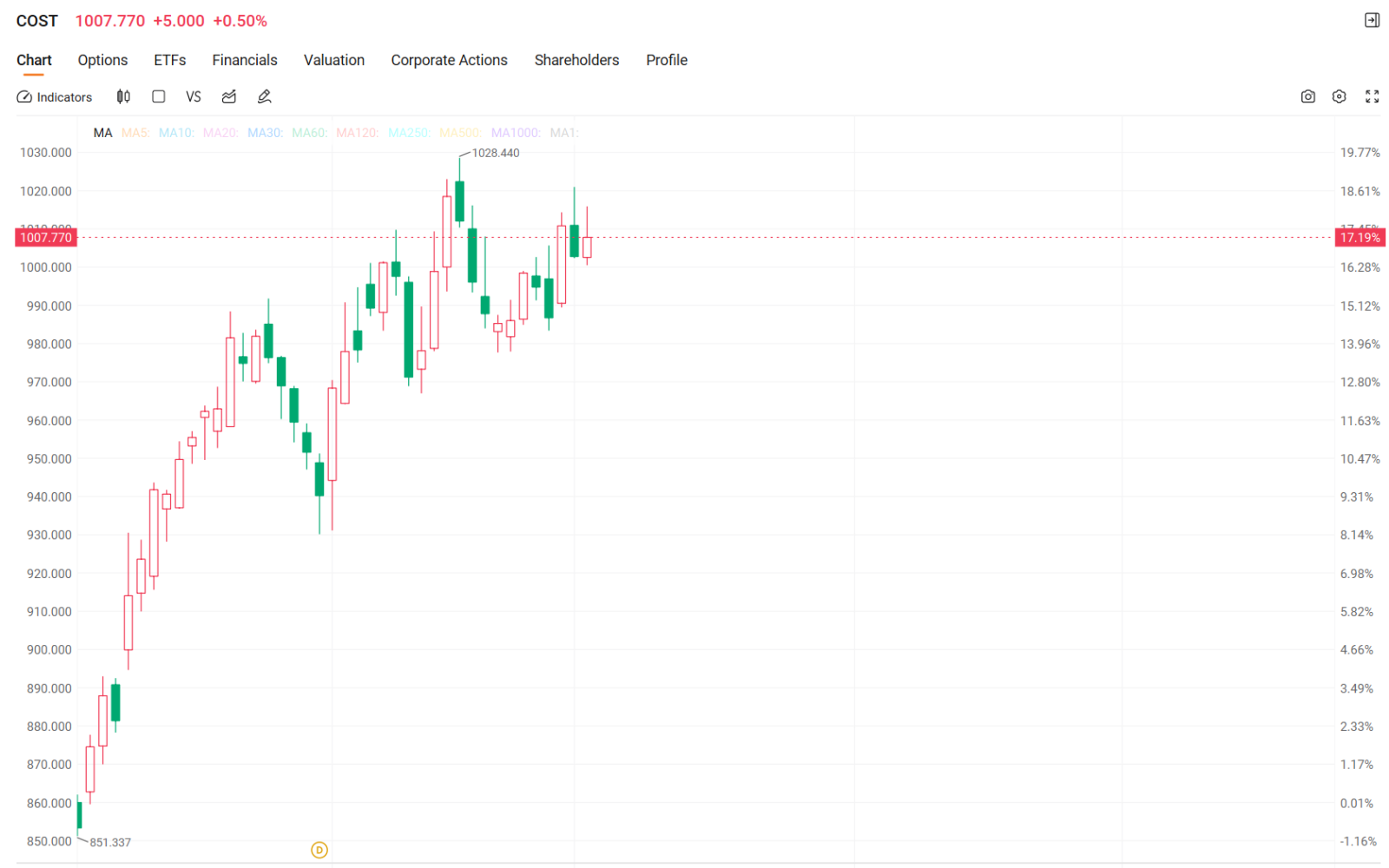Select the drawing pencil tool
1389x868 pixels.
click(265, 96)
